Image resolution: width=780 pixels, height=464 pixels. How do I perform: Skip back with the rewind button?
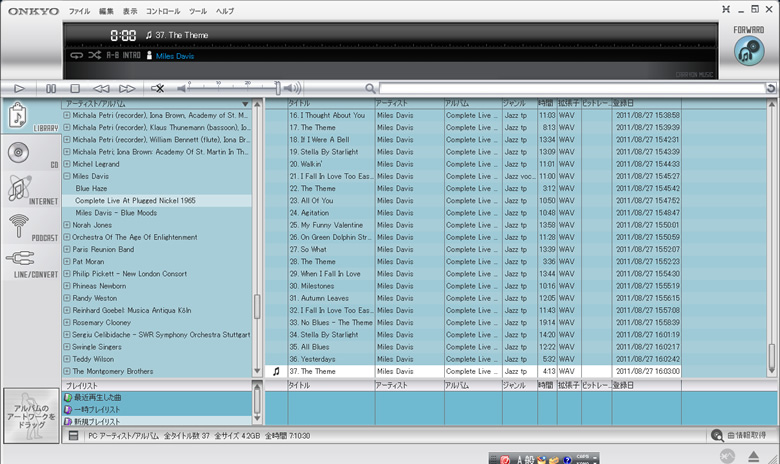tap(101, 89)
